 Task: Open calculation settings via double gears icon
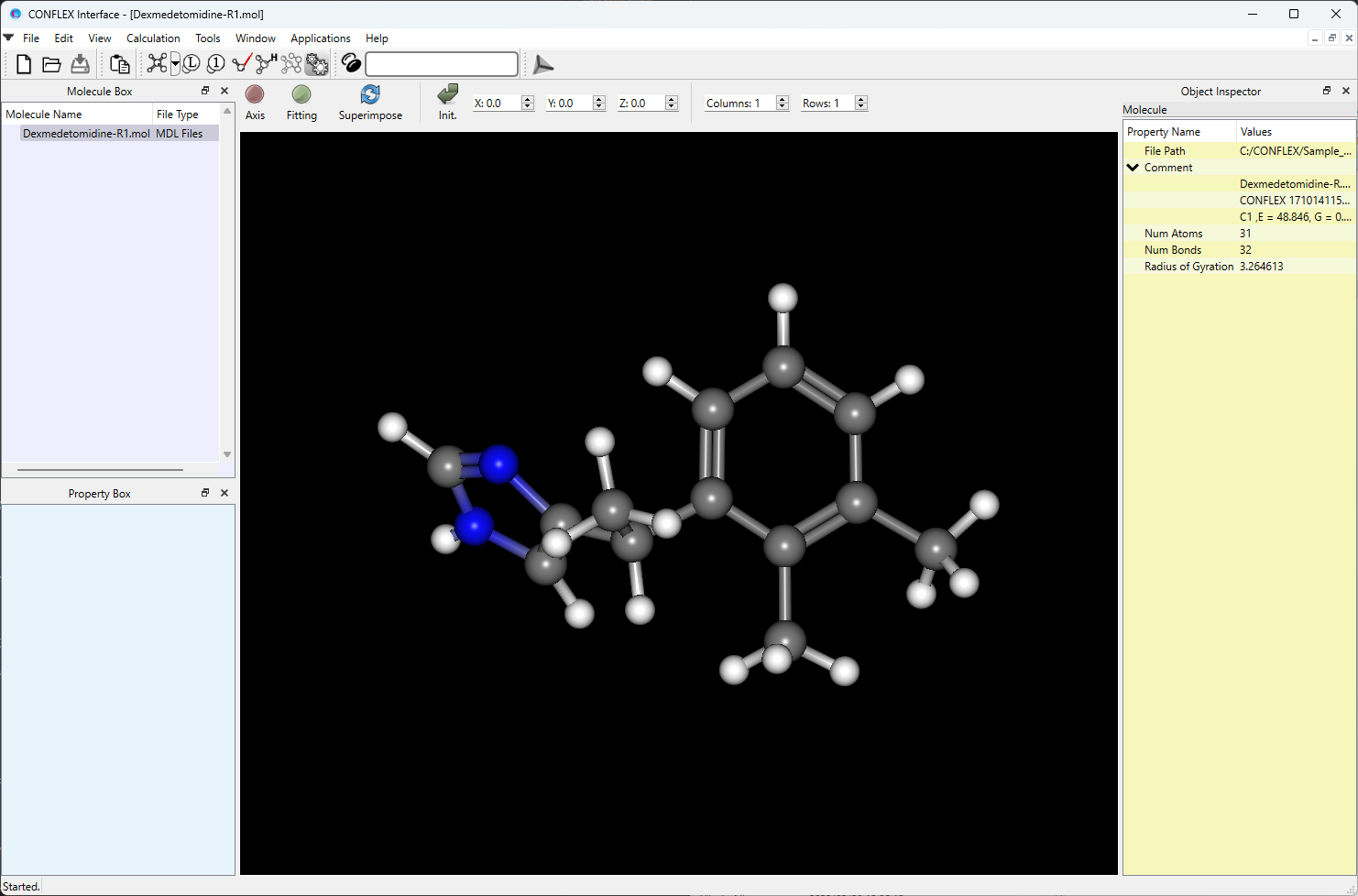[317, 64]
